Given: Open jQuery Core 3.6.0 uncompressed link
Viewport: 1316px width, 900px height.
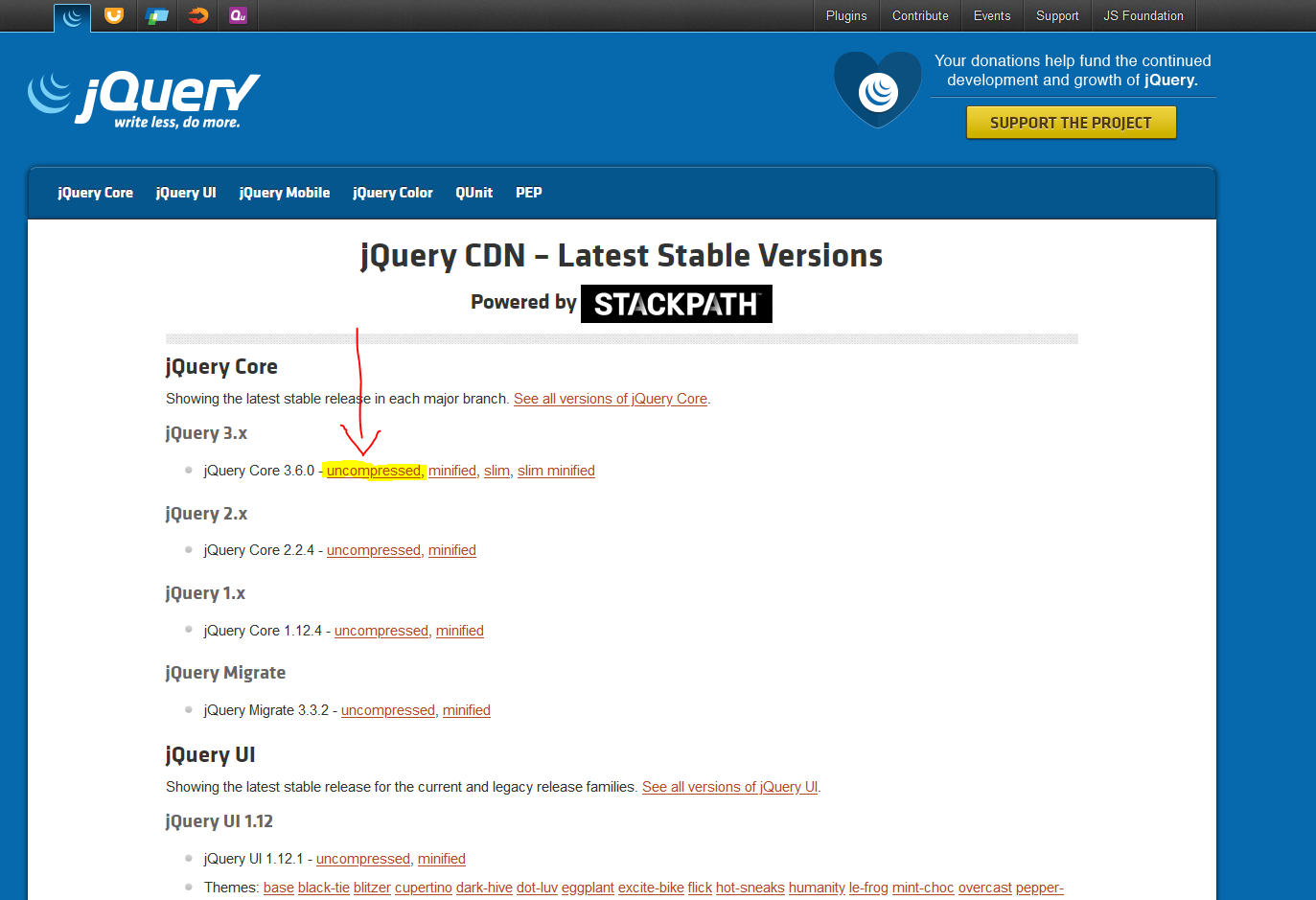Looking at the screenshot, I should pyautogui.click(x=374, y=471).
